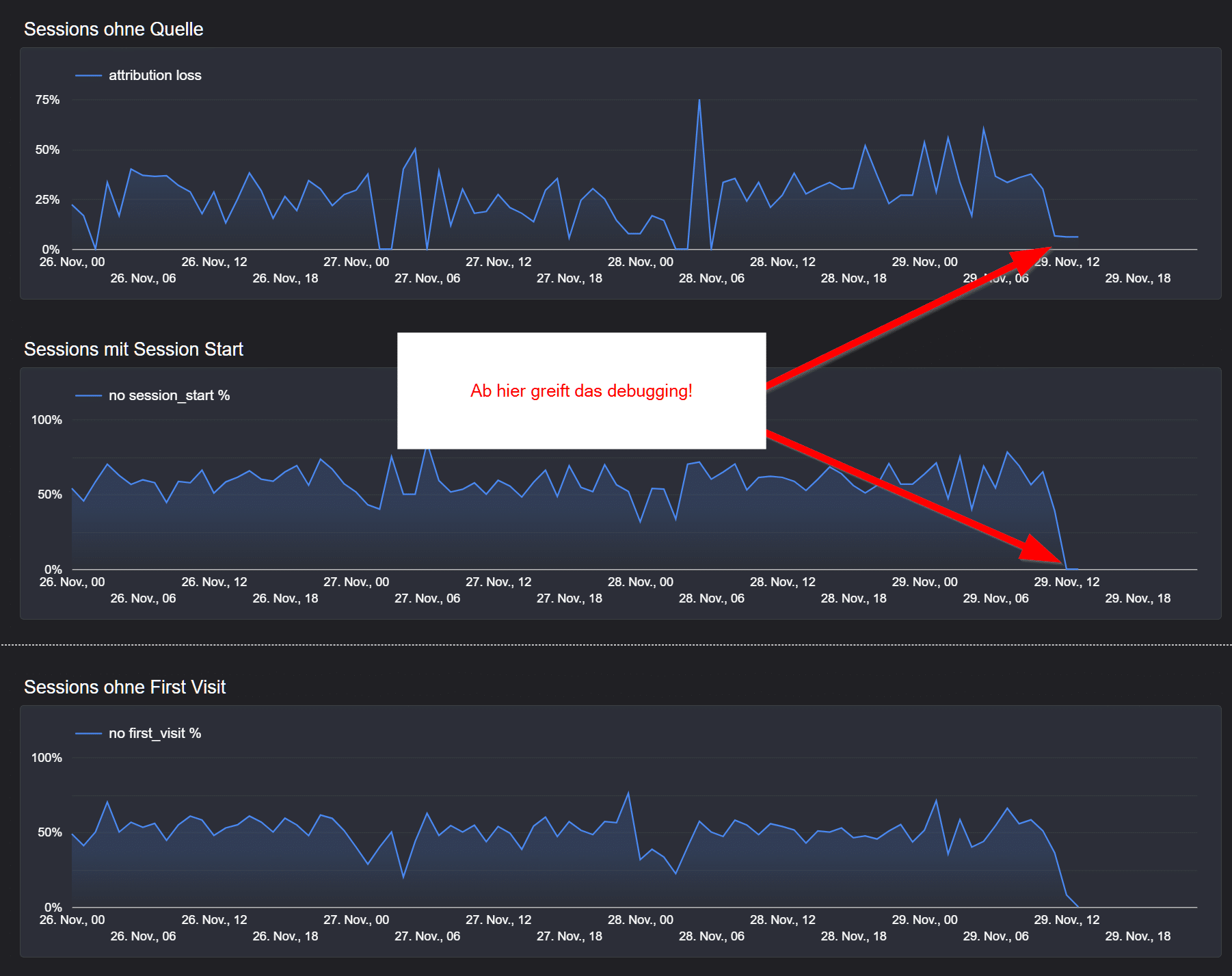Click the 'no first_visit %' legend entry
This screenshot has height=976, width=1232.
(x=155, y=733)
